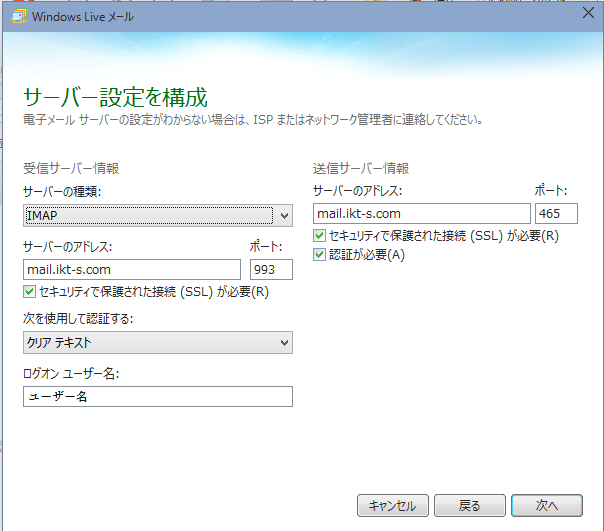Click the 次へ button
The width and height of the screenshot is (604, 531).
(x=547, y=506)
